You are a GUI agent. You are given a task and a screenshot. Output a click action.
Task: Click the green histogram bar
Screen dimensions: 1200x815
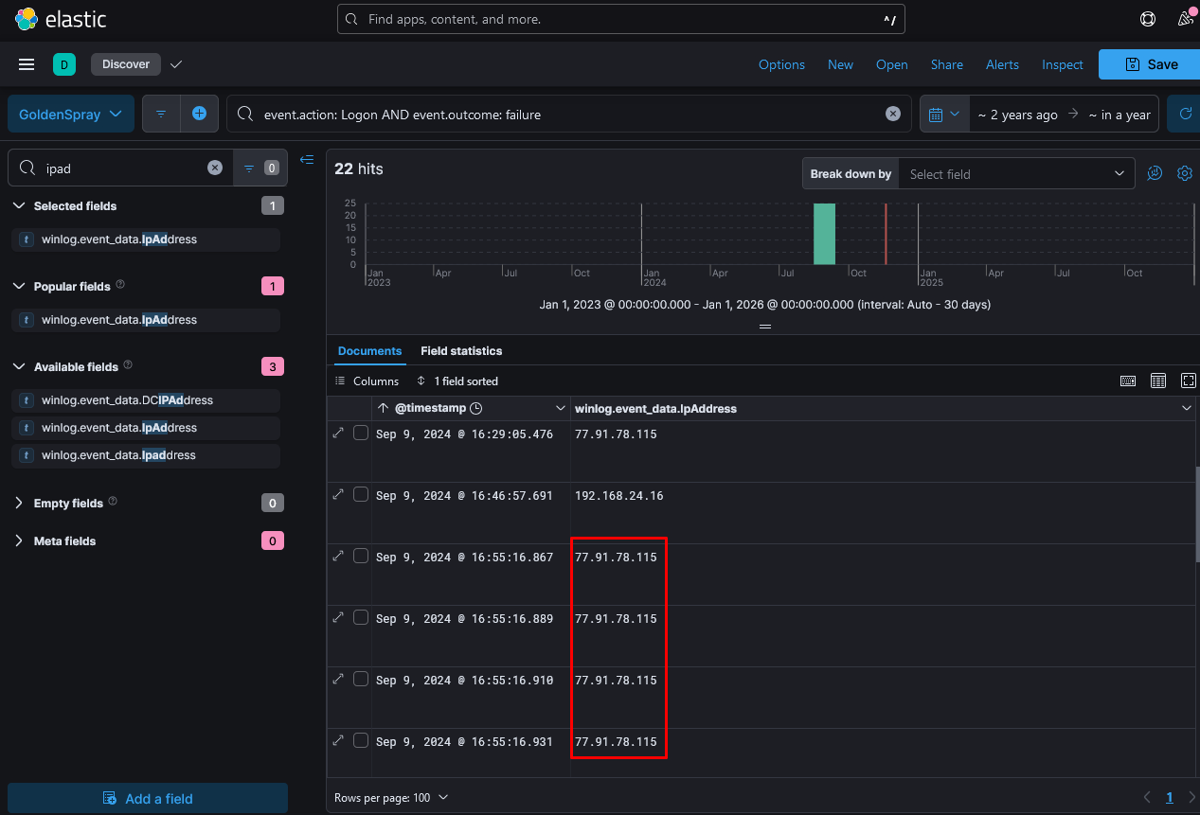[x=824, y=234]
